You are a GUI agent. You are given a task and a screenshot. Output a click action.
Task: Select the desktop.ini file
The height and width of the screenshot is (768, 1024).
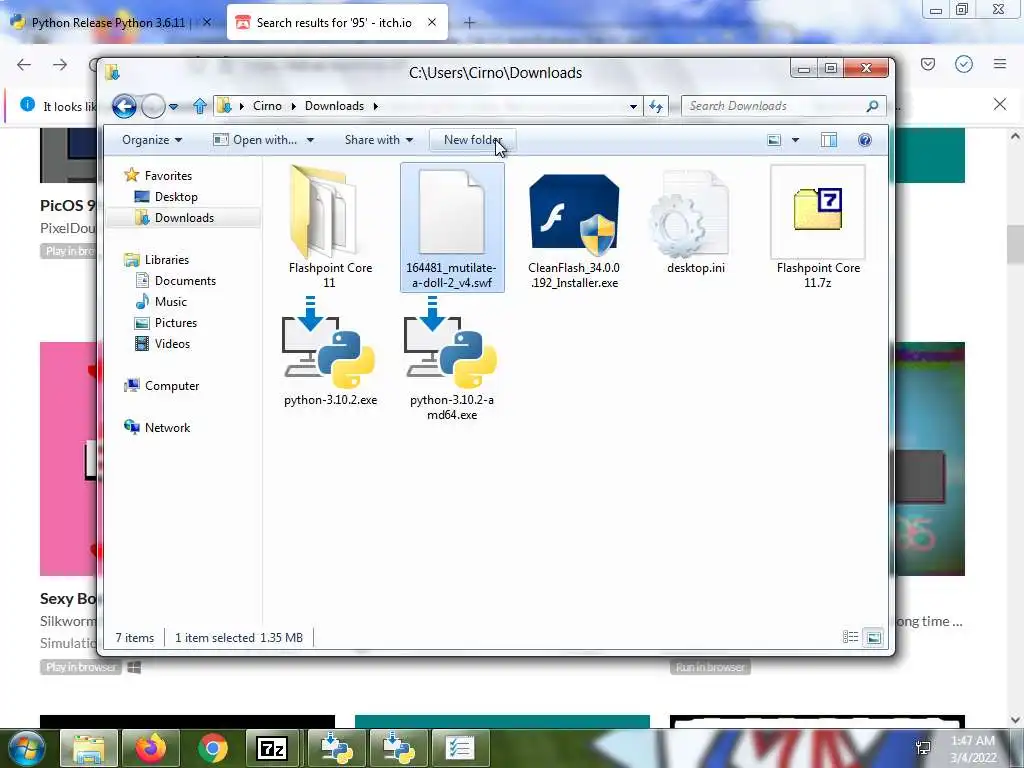pyautogui.click(x=696, y=222)
